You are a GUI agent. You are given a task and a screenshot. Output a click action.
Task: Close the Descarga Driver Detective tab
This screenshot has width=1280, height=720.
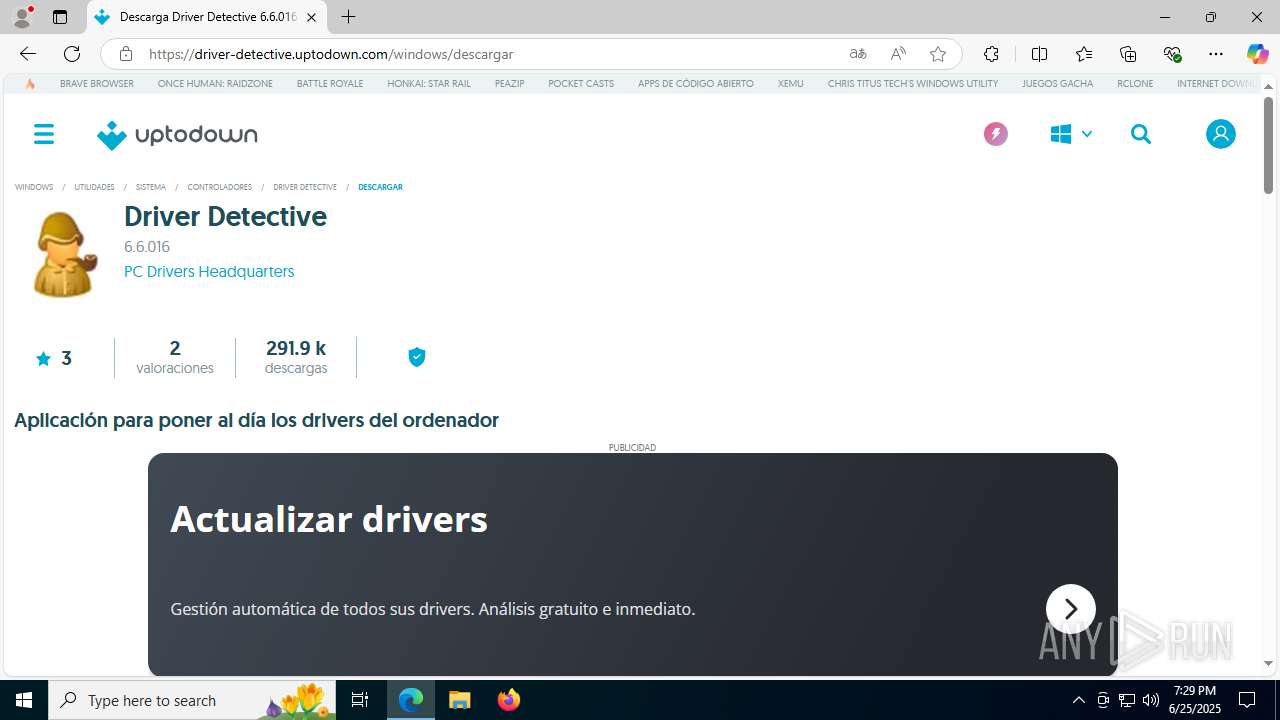click(311, 17)
